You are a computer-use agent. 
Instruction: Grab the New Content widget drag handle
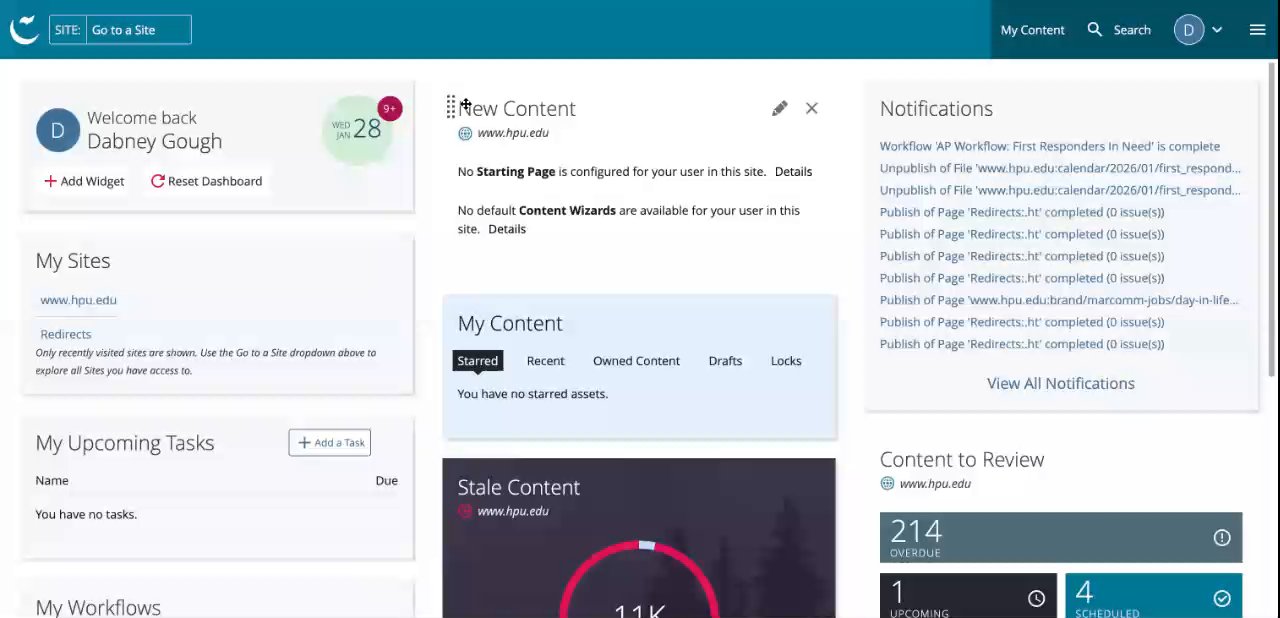coord(451,107)
